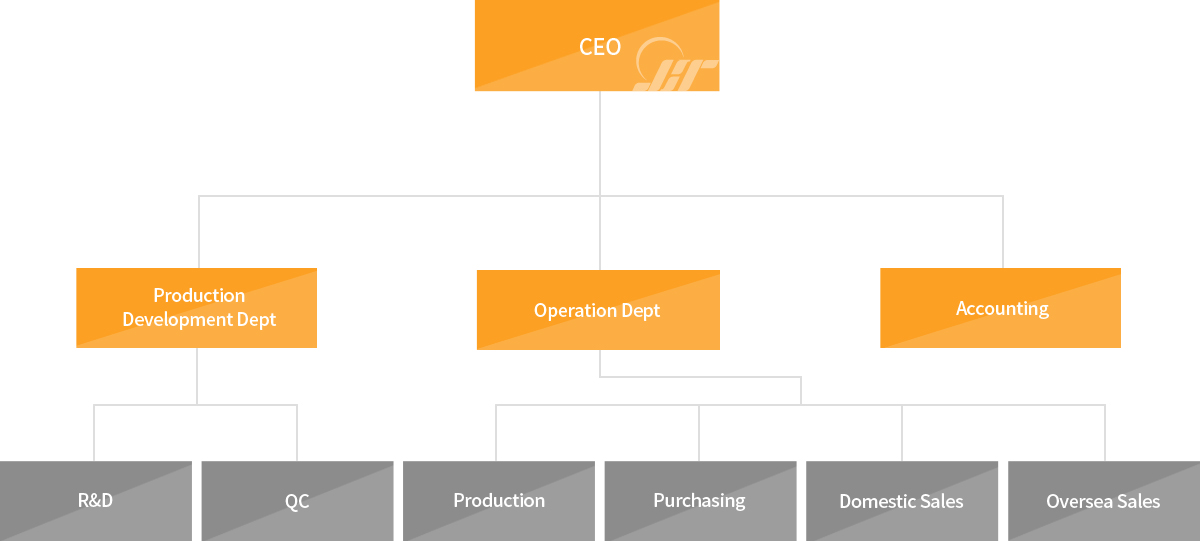The image size is (1200, 541).
Task: Click the Domestic Sales box
Action: point(902,501)
